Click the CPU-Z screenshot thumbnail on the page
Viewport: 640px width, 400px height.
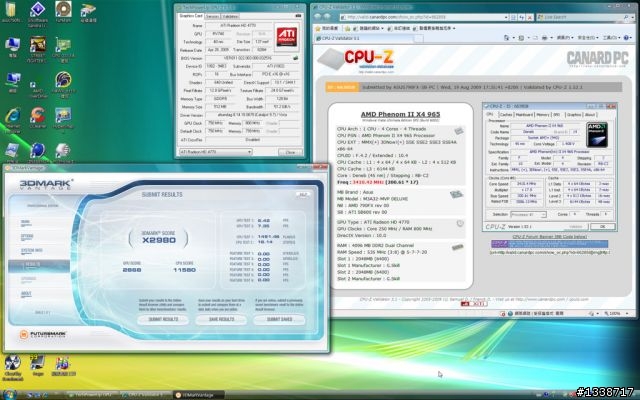tap(549, 167)
